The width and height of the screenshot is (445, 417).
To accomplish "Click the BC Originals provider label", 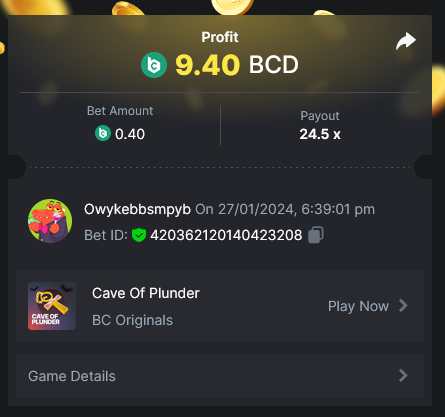I will [132, 320].
